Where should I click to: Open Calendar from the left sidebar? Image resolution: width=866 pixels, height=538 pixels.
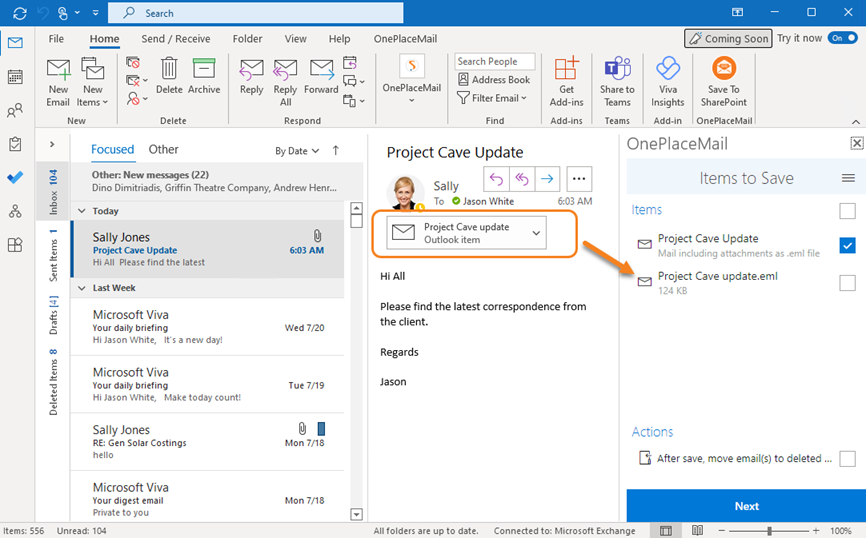click(x=15, y=77)
